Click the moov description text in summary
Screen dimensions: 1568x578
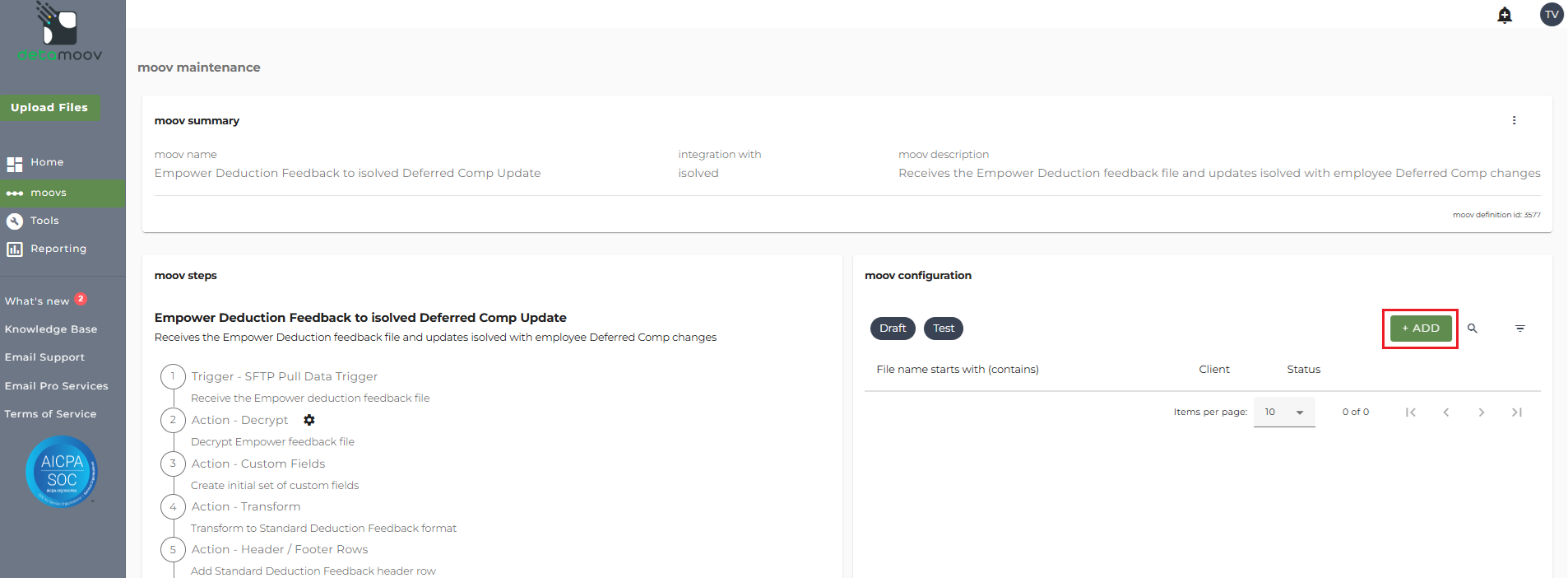(x=1219, y=173)
